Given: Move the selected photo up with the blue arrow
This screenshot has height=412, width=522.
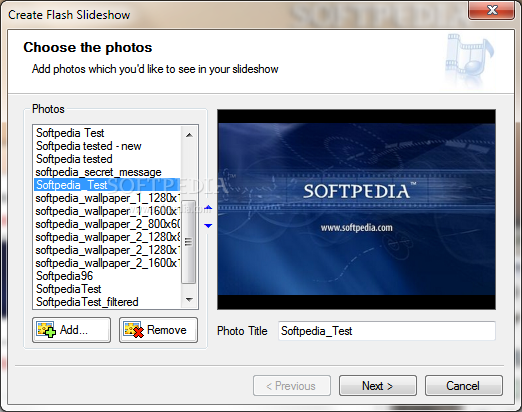Looking at the screenshot, I should pos(208,208).
